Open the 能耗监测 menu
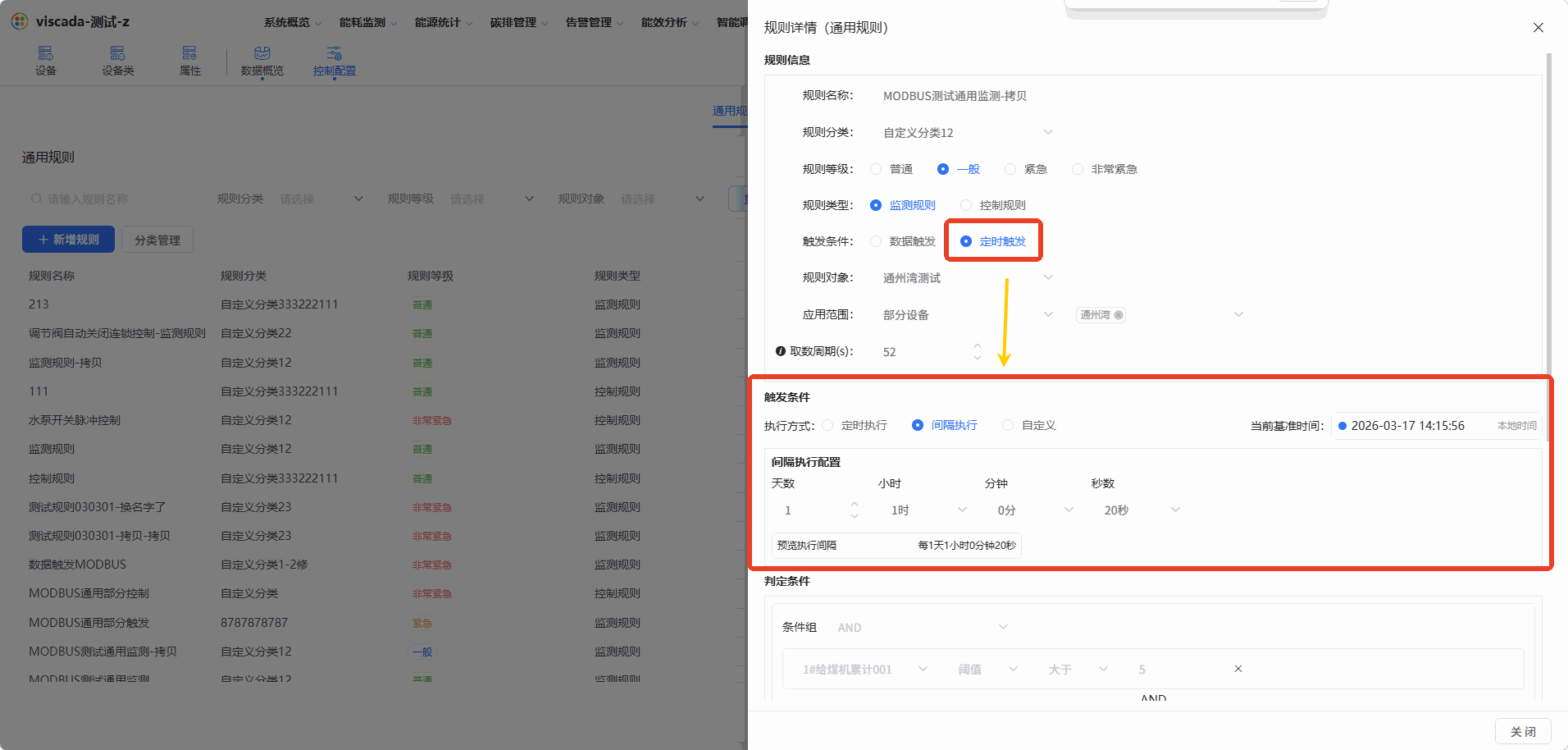 [368, 22]
